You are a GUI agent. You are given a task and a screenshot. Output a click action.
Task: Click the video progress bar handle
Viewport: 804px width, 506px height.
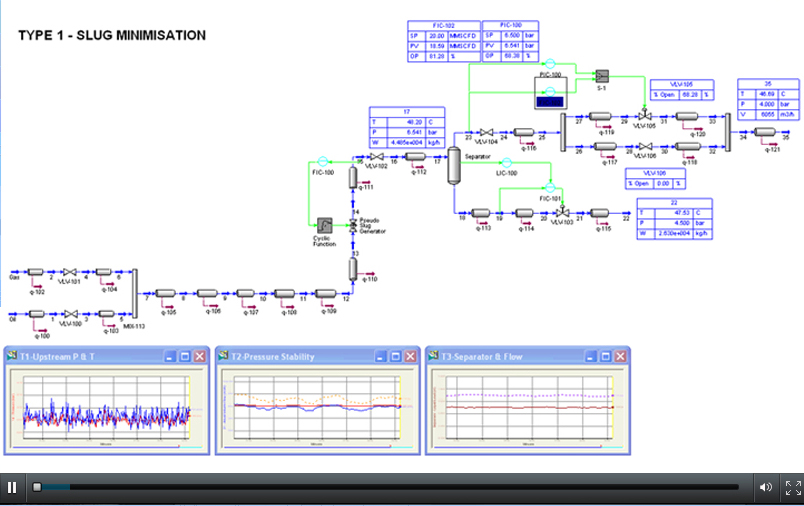click(x=37, y=488)
